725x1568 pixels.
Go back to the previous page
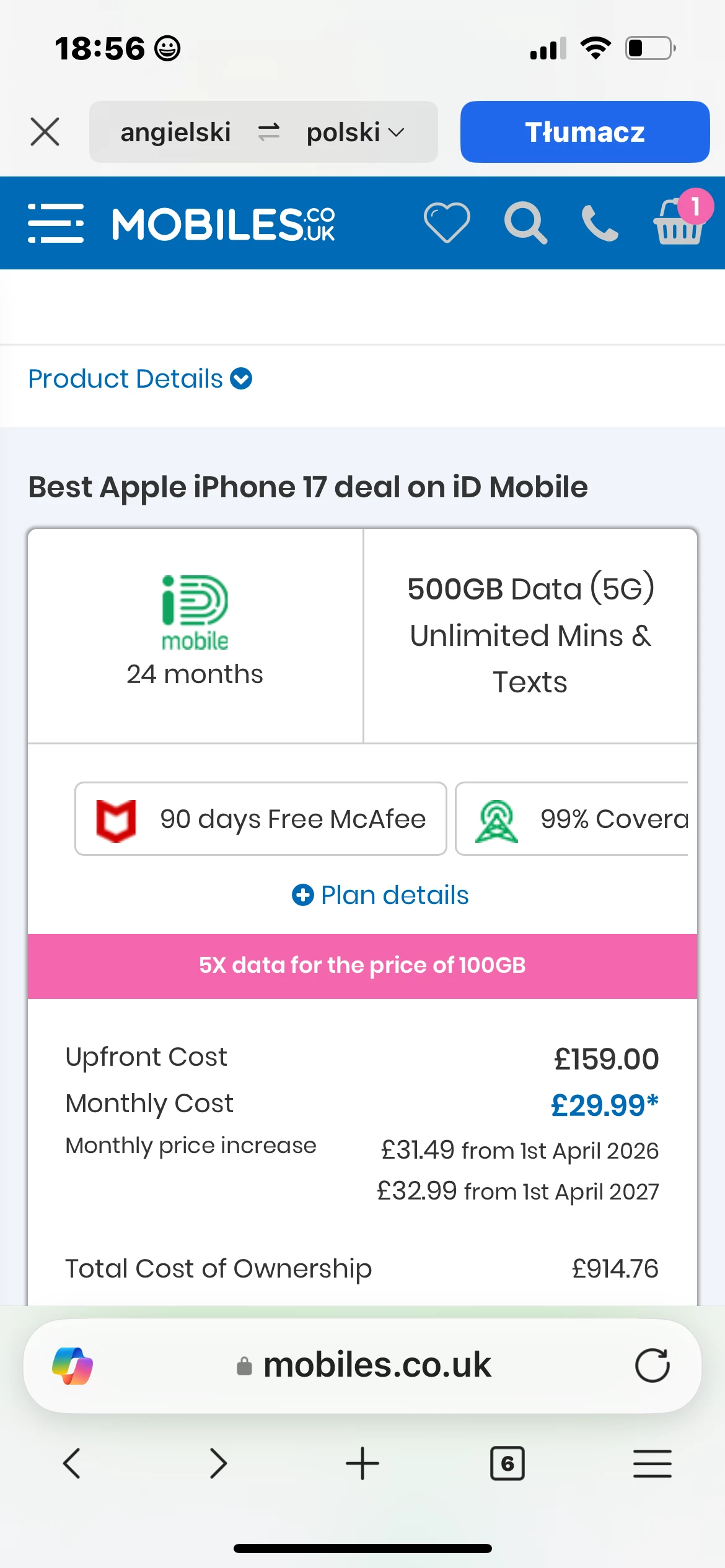point(72,1463)
